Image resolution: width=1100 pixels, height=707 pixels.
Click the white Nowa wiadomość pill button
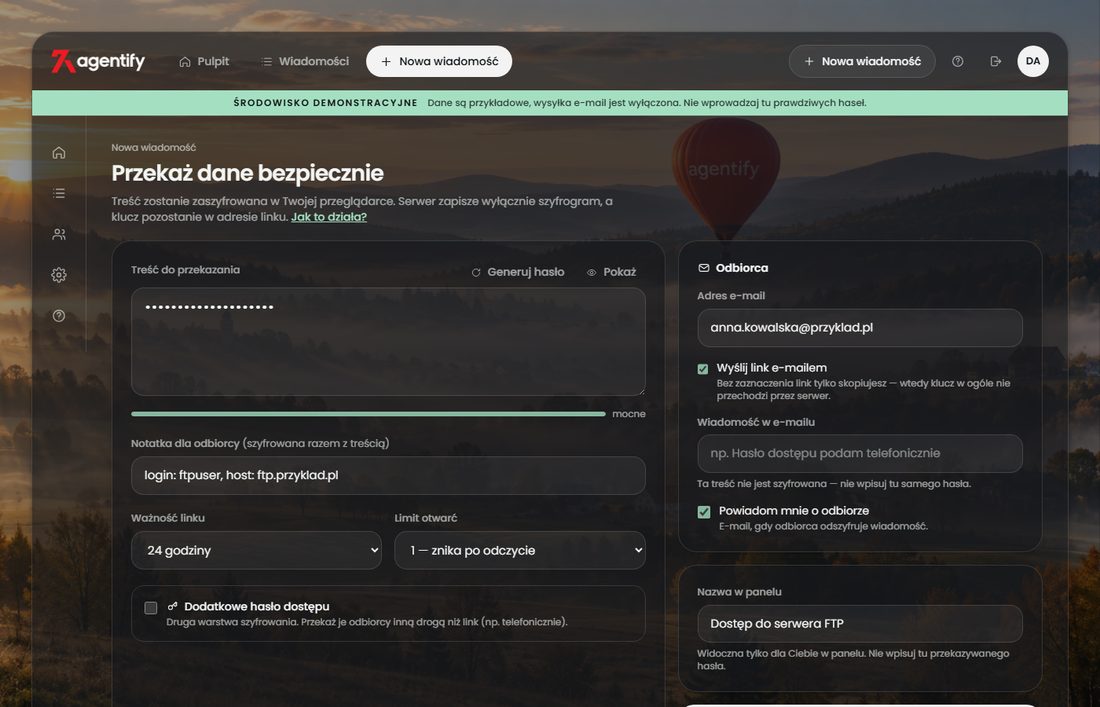(439, 62)
